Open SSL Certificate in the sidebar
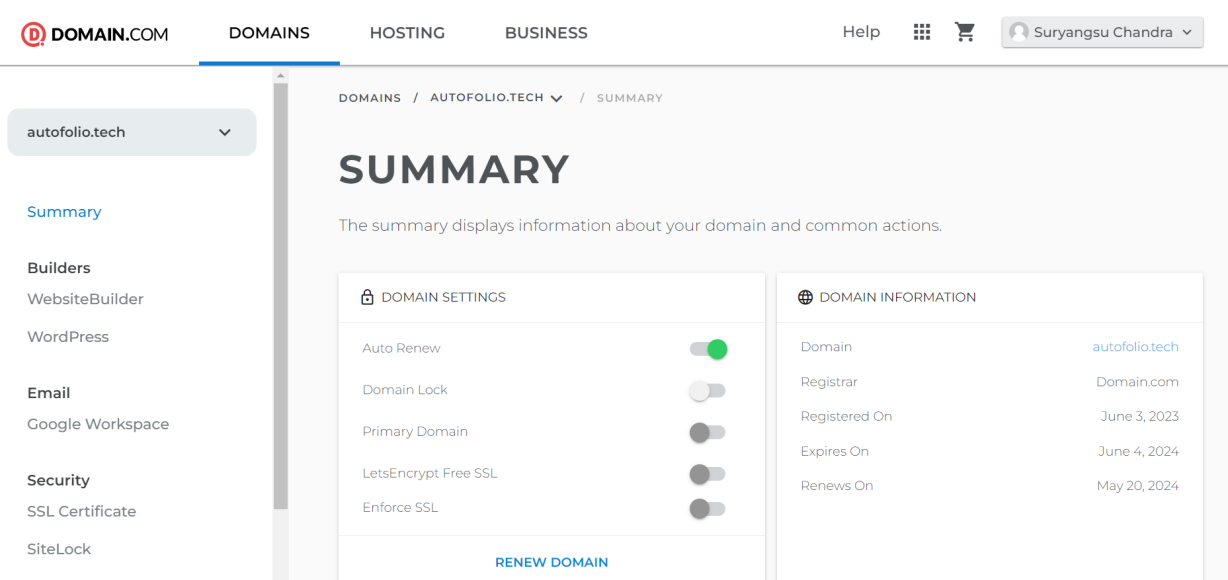 pos(81,511)
